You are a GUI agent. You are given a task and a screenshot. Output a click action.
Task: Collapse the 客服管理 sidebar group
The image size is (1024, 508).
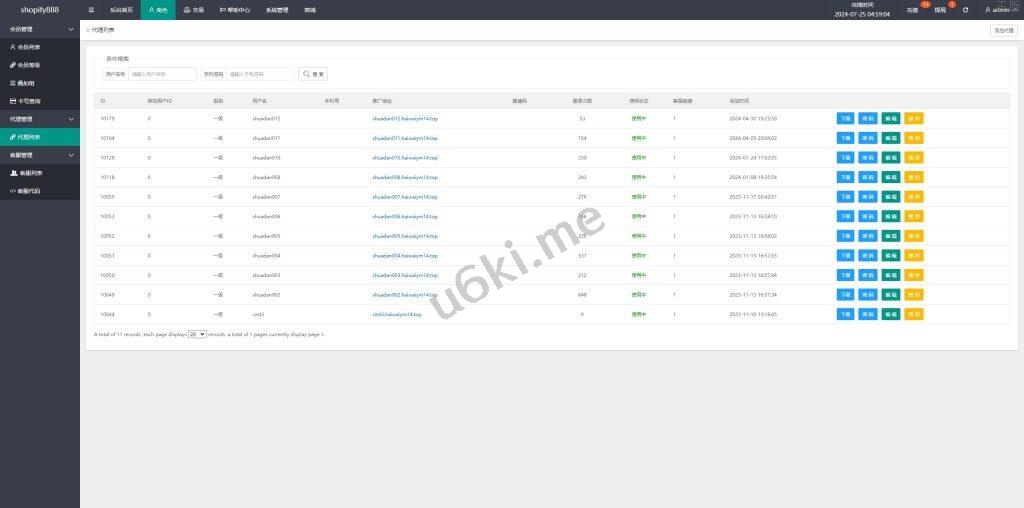tap(40, 155)
